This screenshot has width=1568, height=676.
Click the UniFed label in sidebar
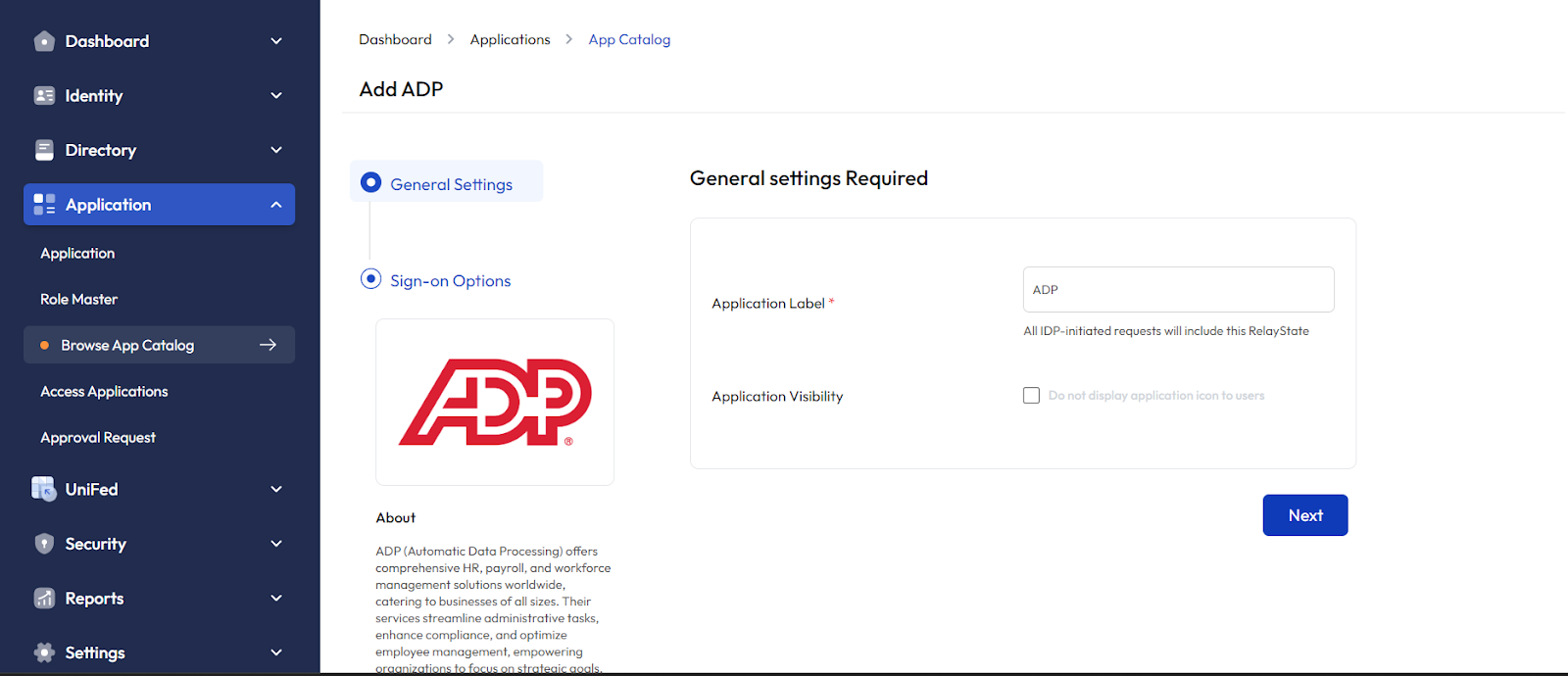pyautogui.click(x=91, y=489)
